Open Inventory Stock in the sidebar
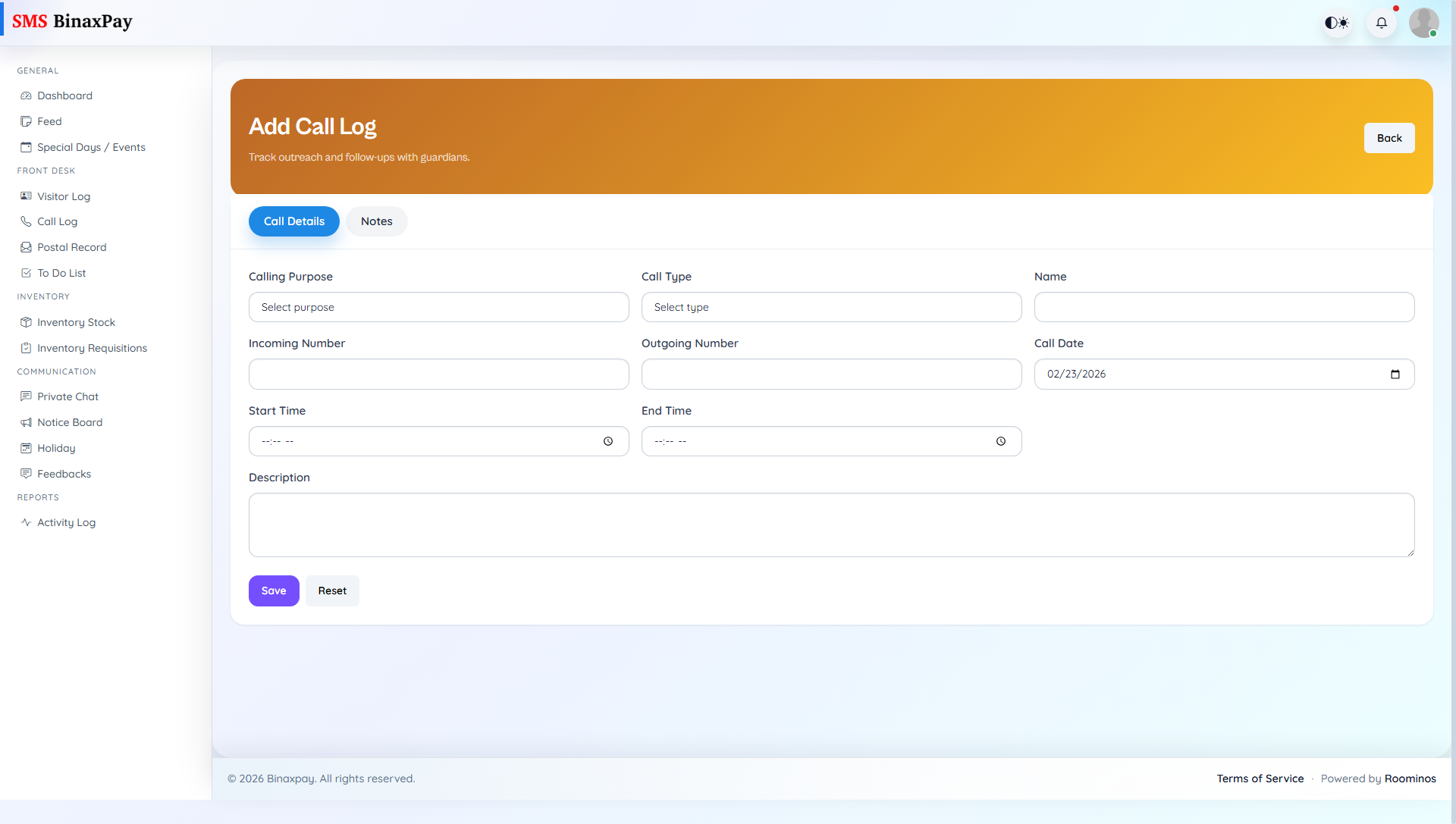The height and width of the screenshot is (824, 1456). (x=76, y=322)
